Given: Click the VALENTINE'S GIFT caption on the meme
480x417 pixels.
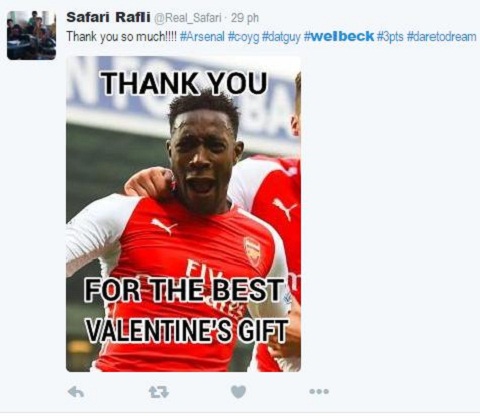Looking at the screenshot, I should (187, 330).
